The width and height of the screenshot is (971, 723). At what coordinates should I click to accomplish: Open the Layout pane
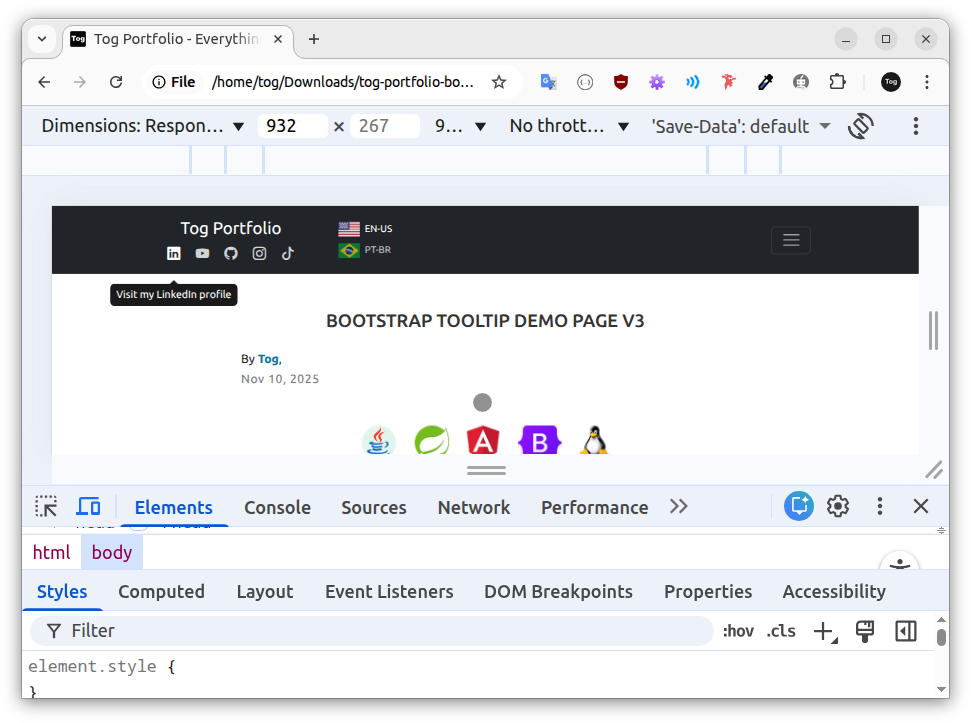[x=264, y=592]
